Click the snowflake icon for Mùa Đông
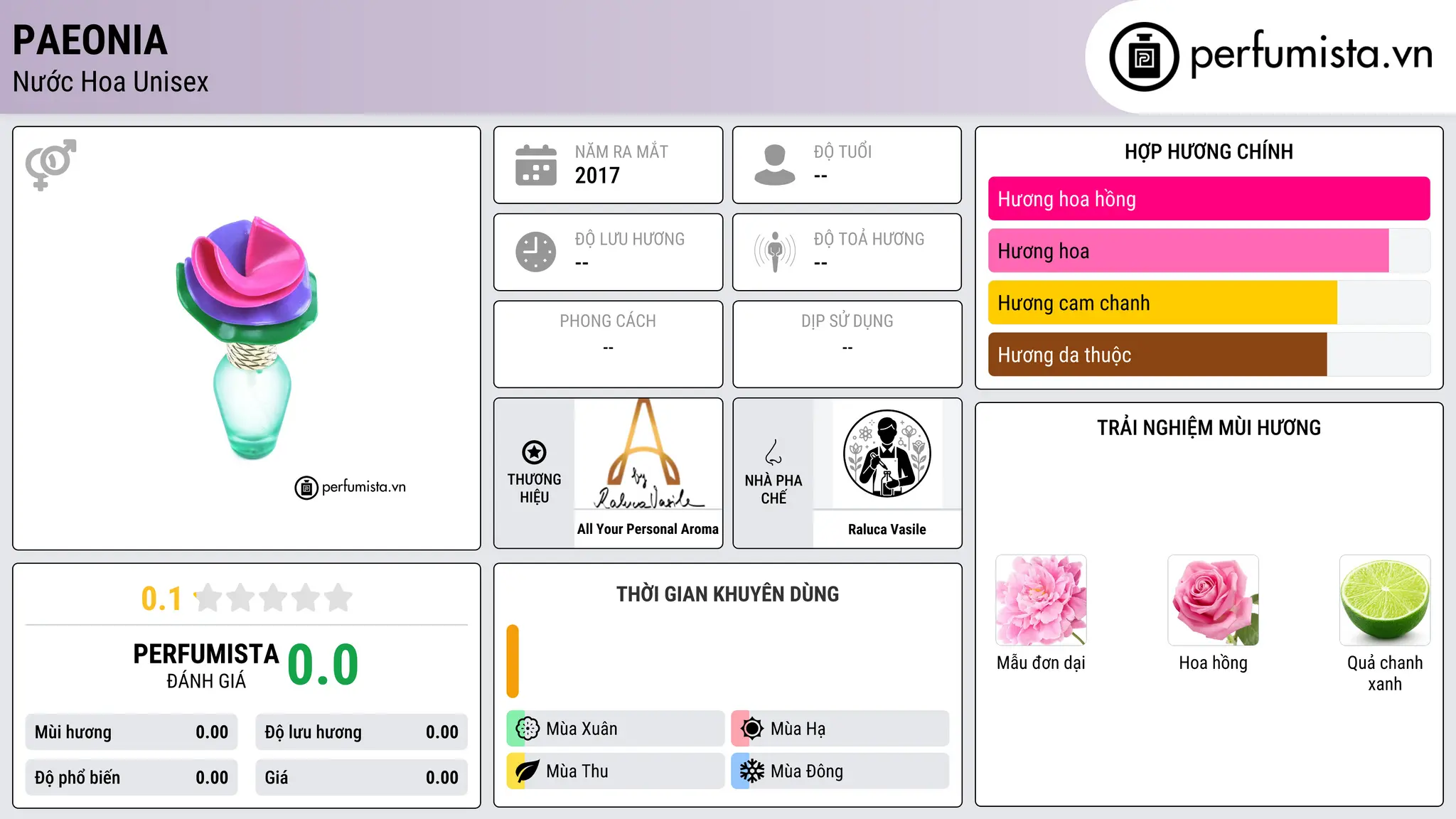The height and width of the screenshot is (819, 1456). pos(752,771)
